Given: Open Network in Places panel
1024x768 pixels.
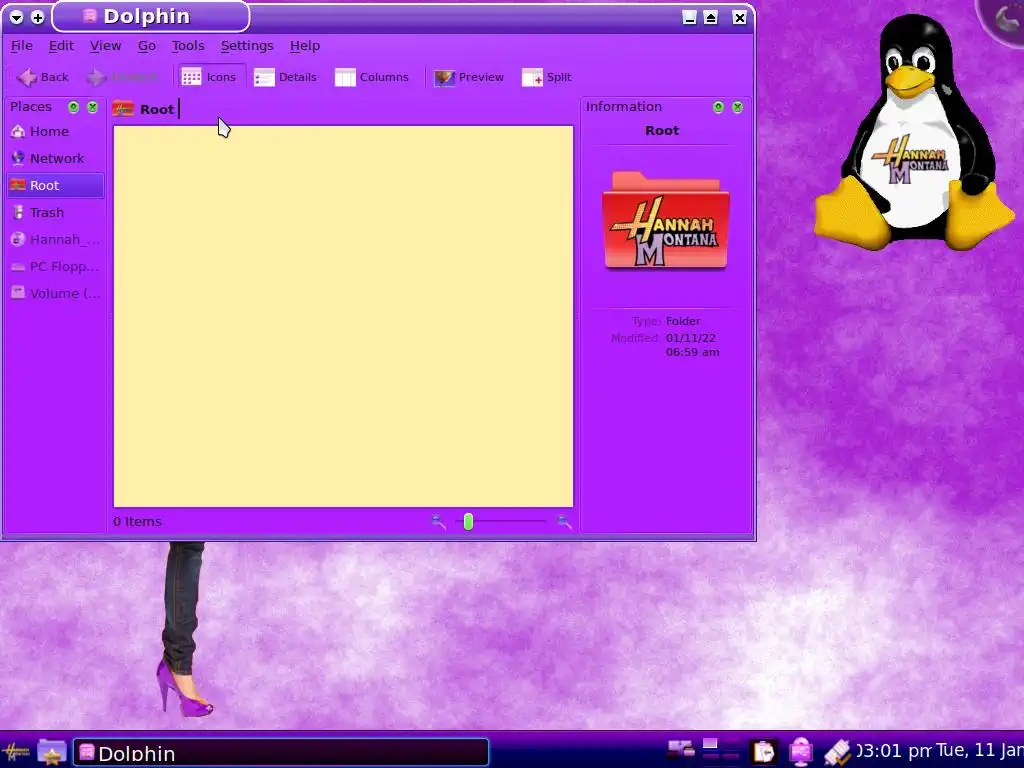Looking at the screenshot, I should tap(55, 158).
